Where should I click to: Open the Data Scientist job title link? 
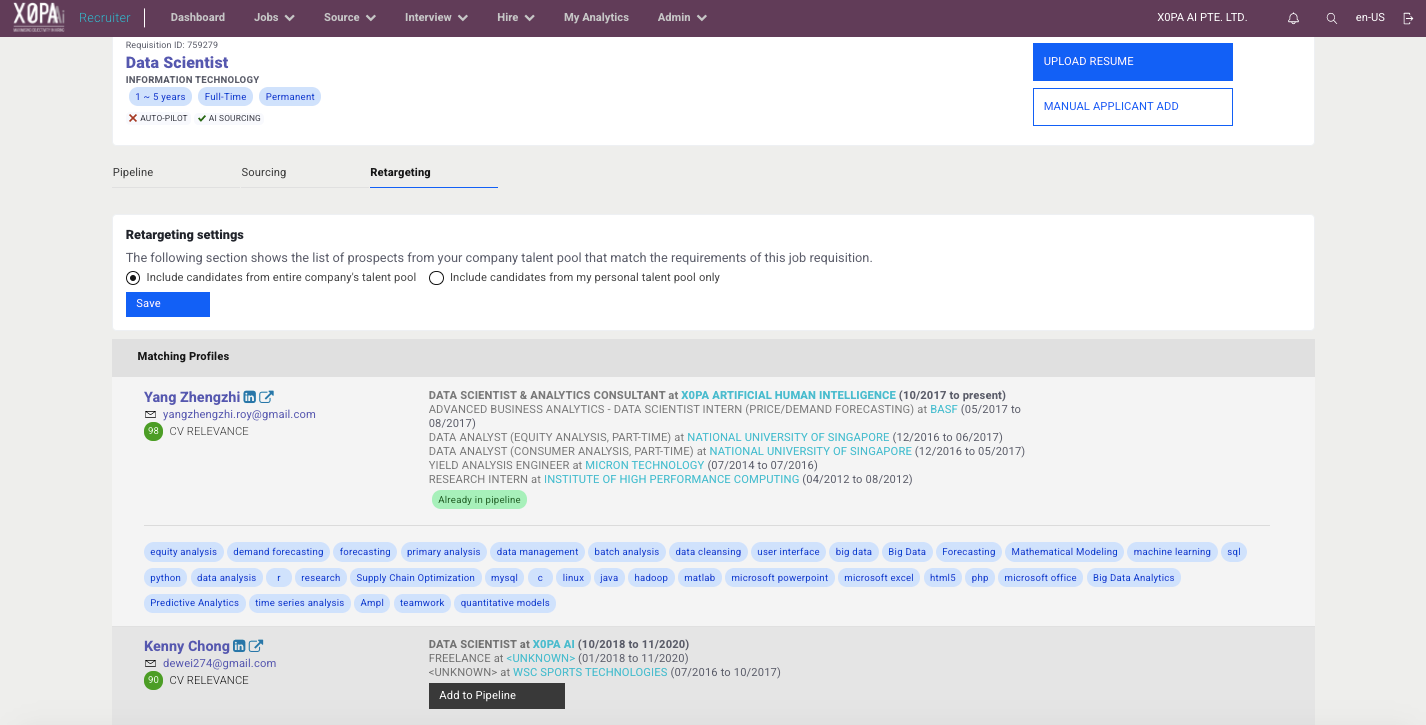(x=177, y=63)
